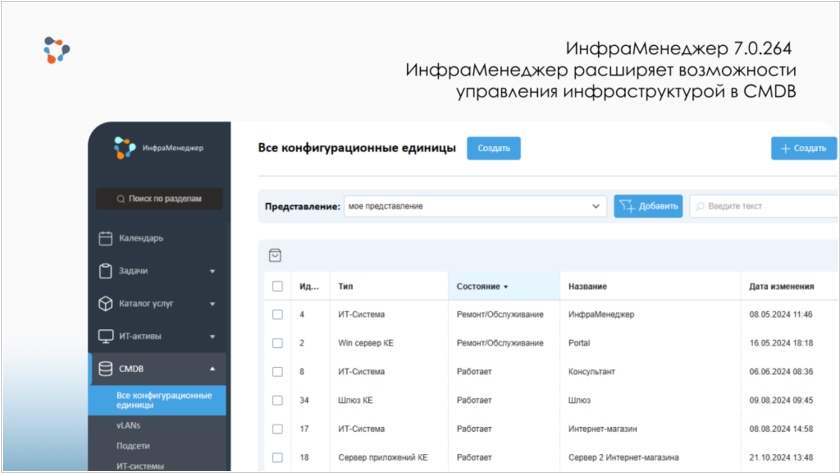Open the vLANs menu item

128,425
